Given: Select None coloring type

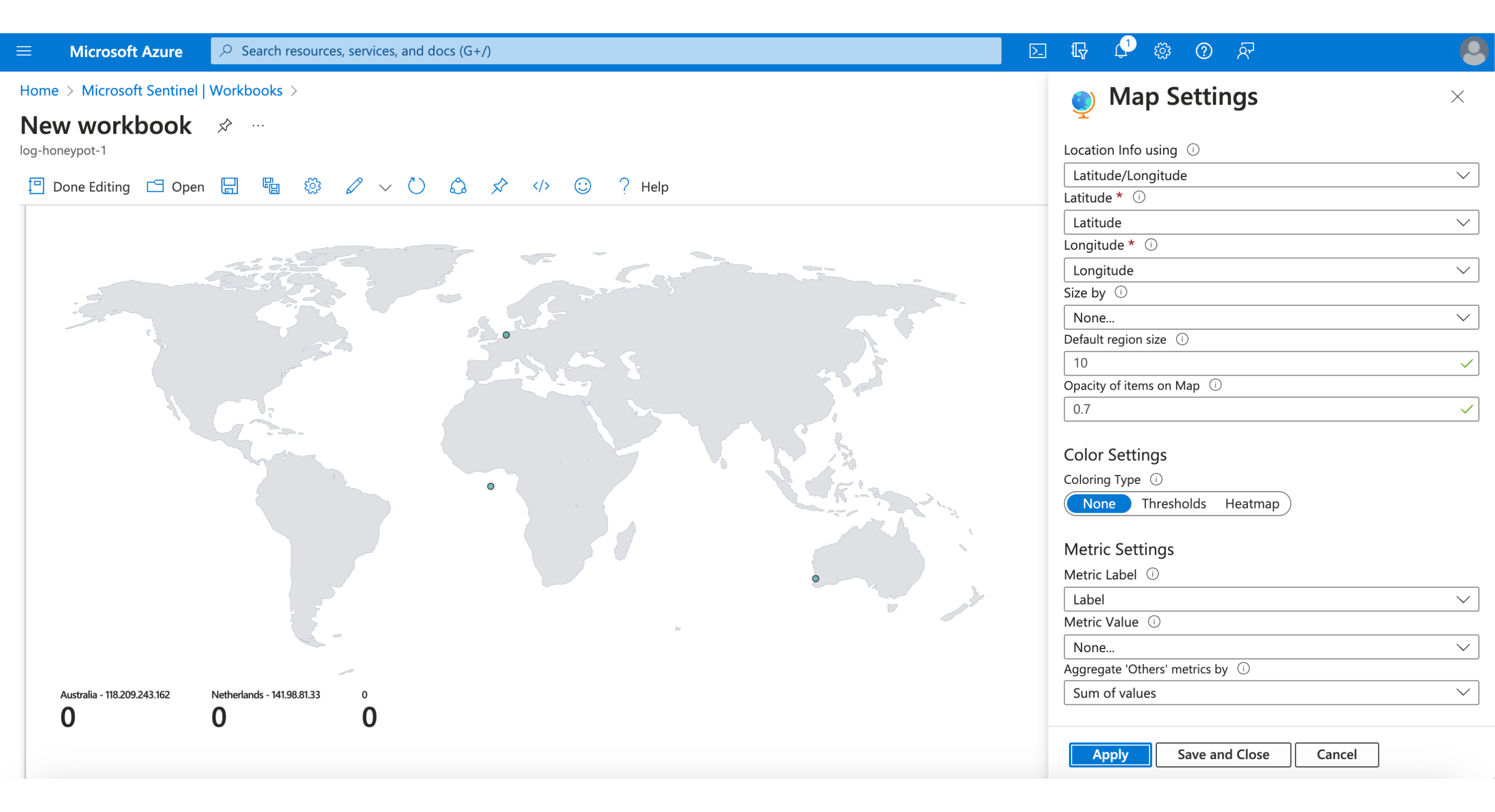Looking at the screenshot, I should point(1099,503).
